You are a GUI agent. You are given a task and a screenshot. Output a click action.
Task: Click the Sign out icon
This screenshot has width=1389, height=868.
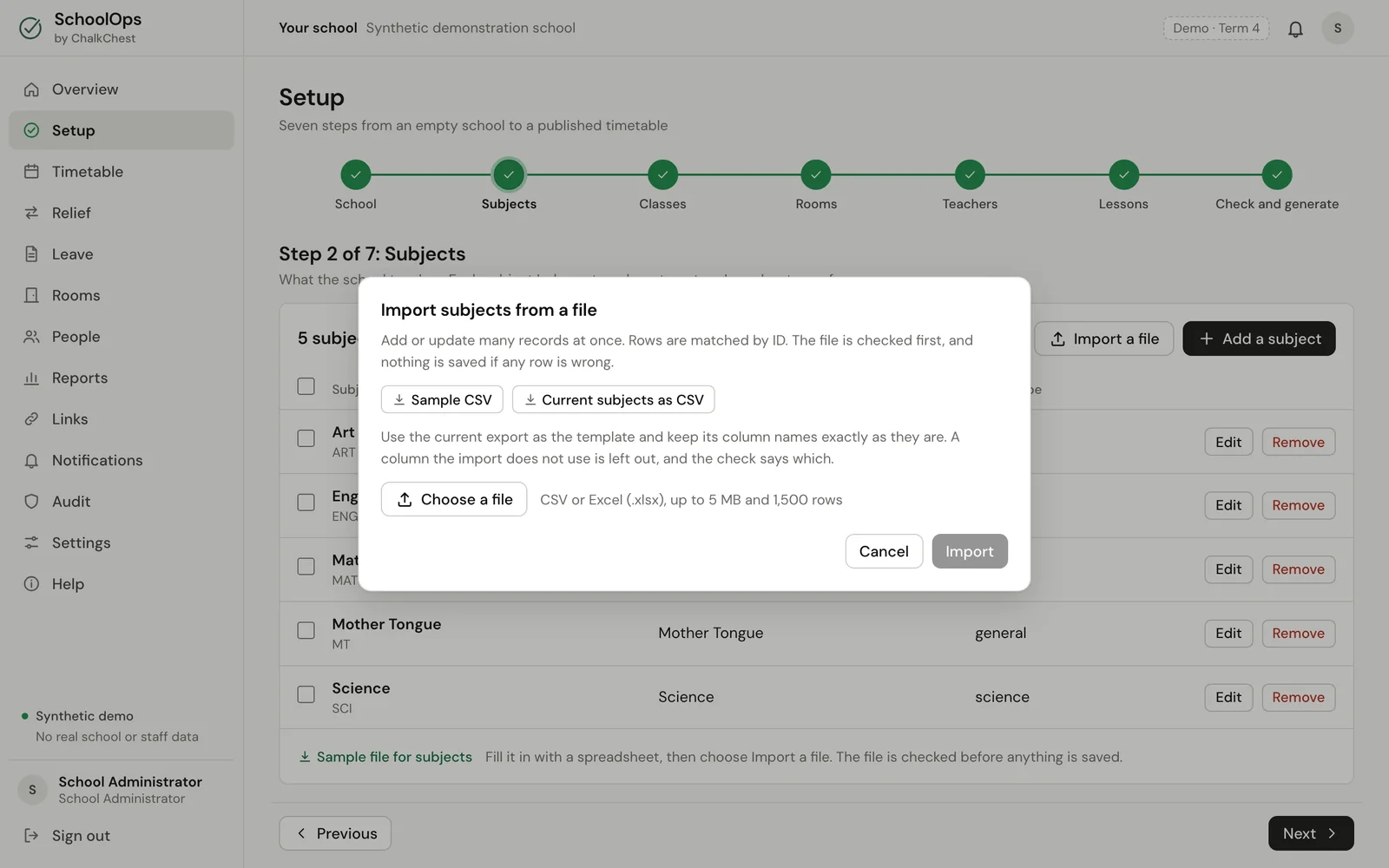pyautogui.click(x=31, y=836)
